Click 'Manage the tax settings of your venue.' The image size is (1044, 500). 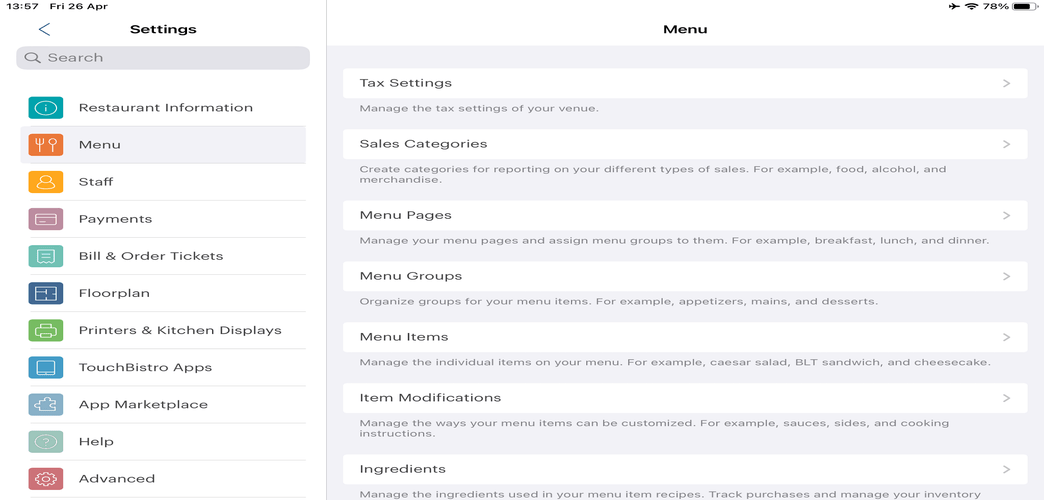(479, 108)
